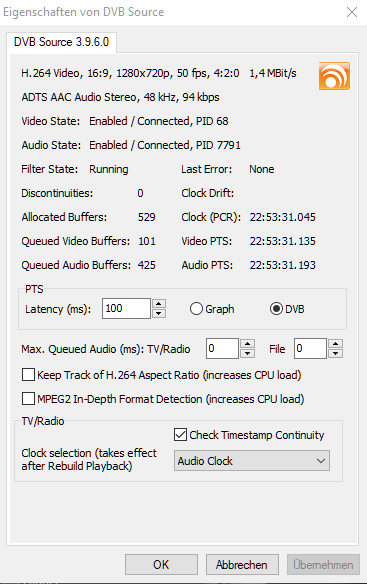Switch to DVB Source 3.9.6.0 tab

pyautogui.click(x=61, y=42)
